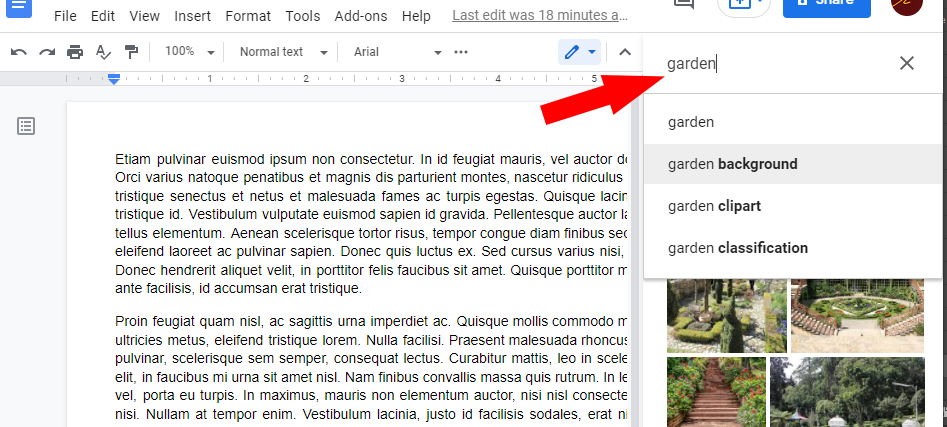Open the account profile avatar
This screenshot has height=427, width=947.
(x=907, y=6)
